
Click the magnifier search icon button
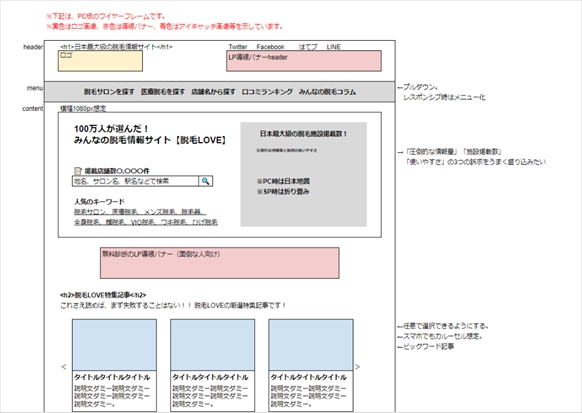[205, 181]
